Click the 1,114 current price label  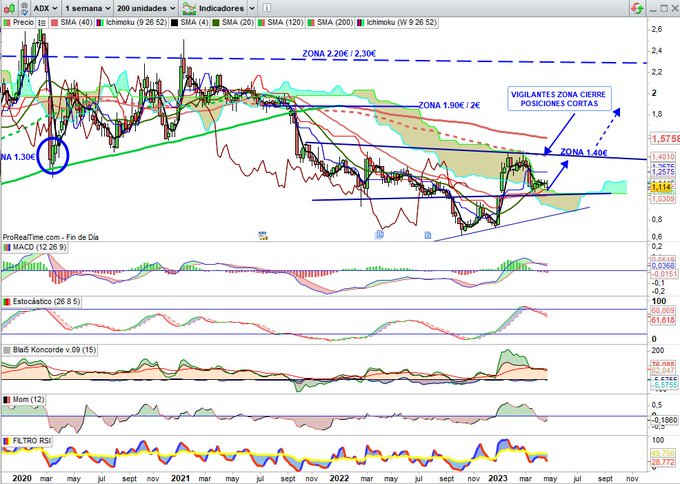click(x=661, y=187)
